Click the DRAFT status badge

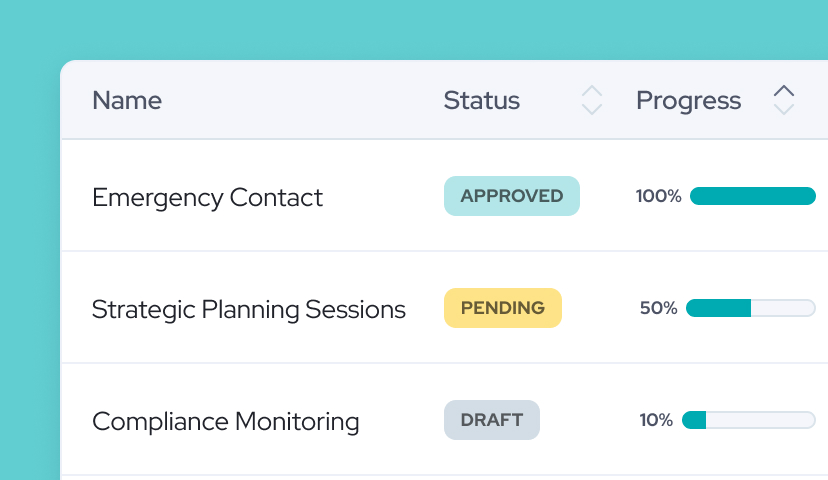coord(492,420)
